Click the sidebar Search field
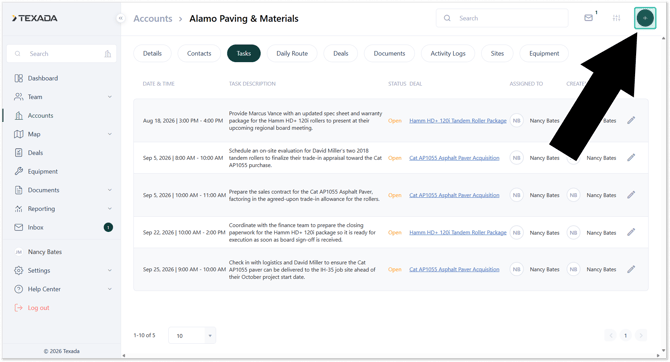Viewport: 670px width, 362px height. click(62, 54)
